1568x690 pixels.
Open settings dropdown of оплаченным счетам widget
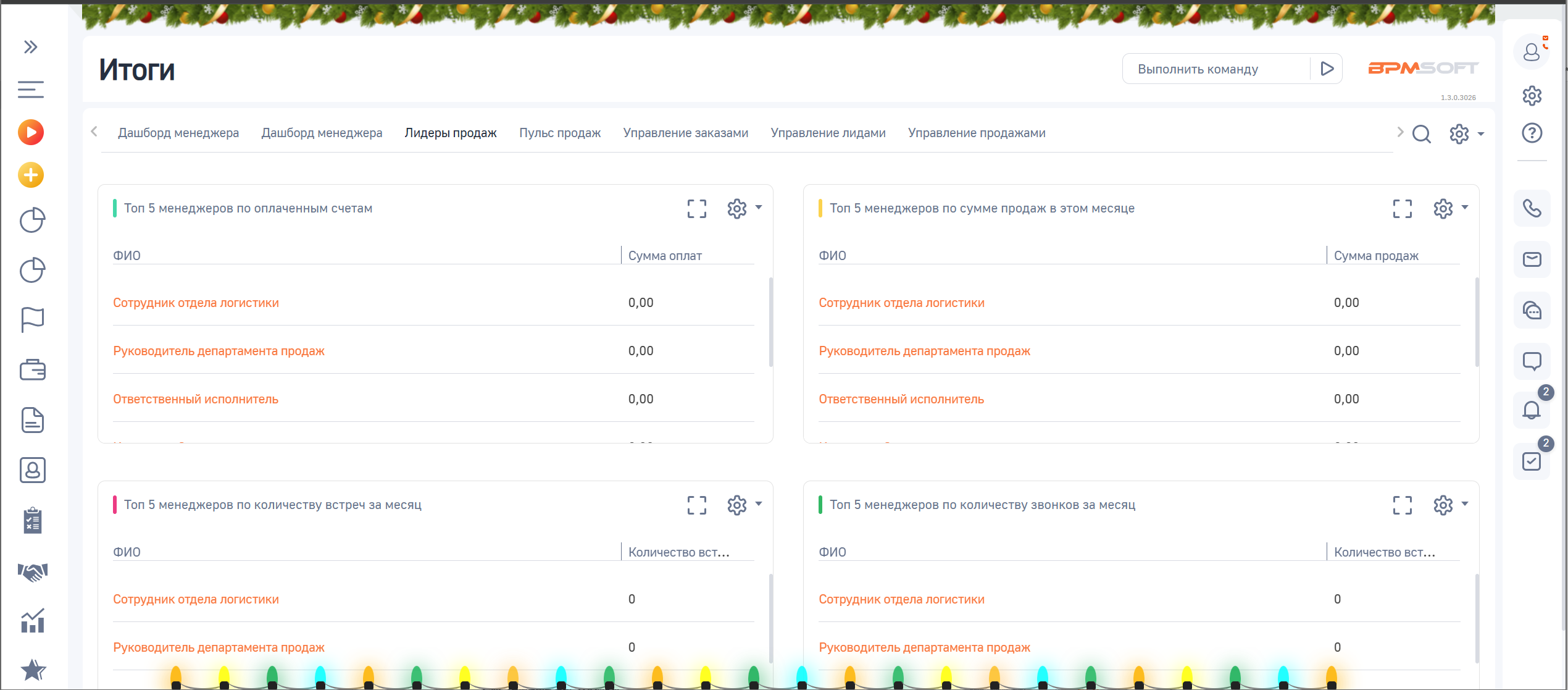[744, 209]
